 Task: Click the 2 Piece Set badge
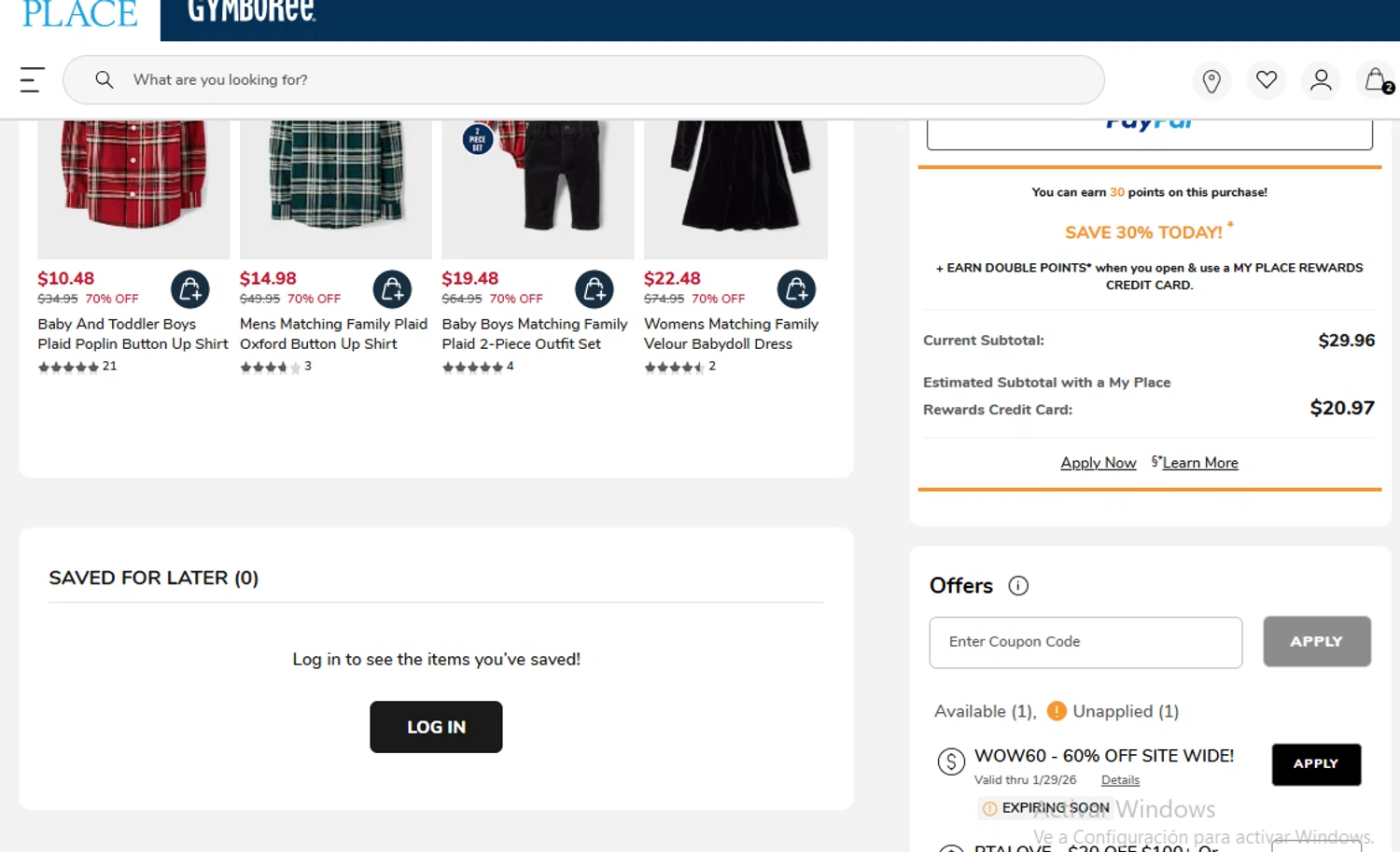478,139
